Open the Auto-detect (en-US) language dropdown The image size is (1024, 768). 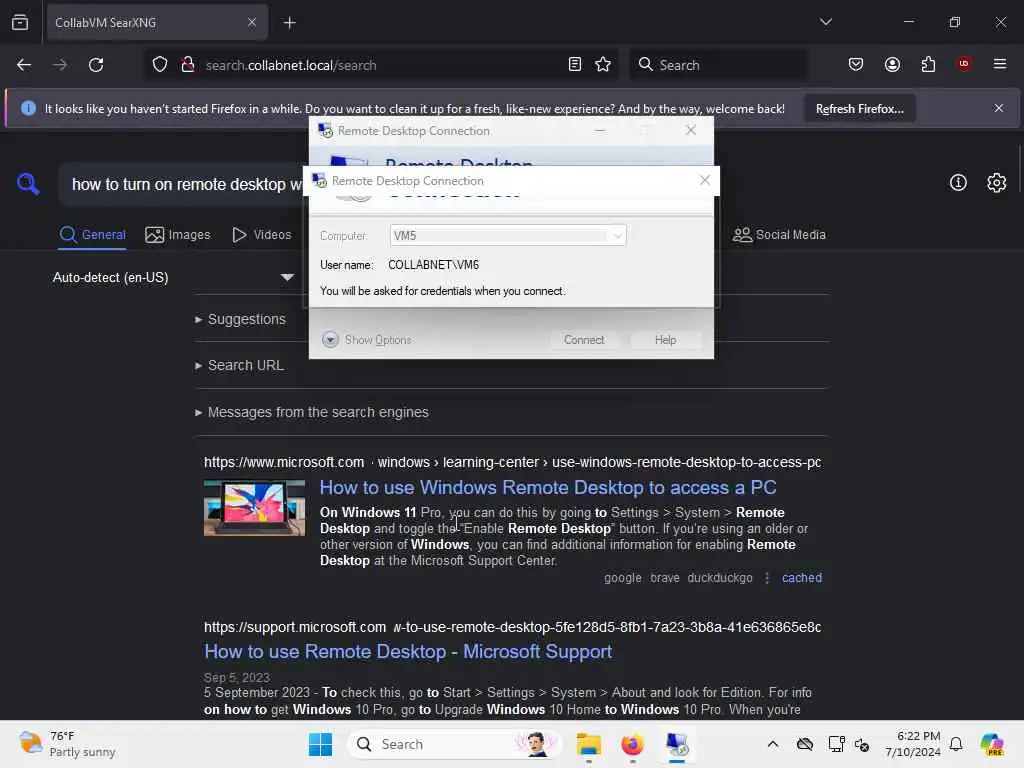pyautogui.click(x=173, y=278)
